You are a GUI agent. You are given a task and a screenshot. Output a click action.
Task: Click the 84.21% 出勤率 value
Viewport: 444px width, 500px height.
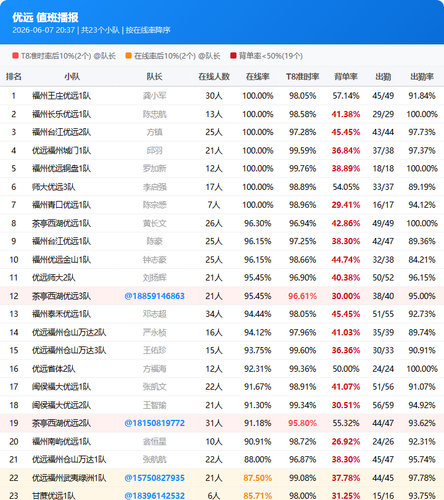point(422,260)
